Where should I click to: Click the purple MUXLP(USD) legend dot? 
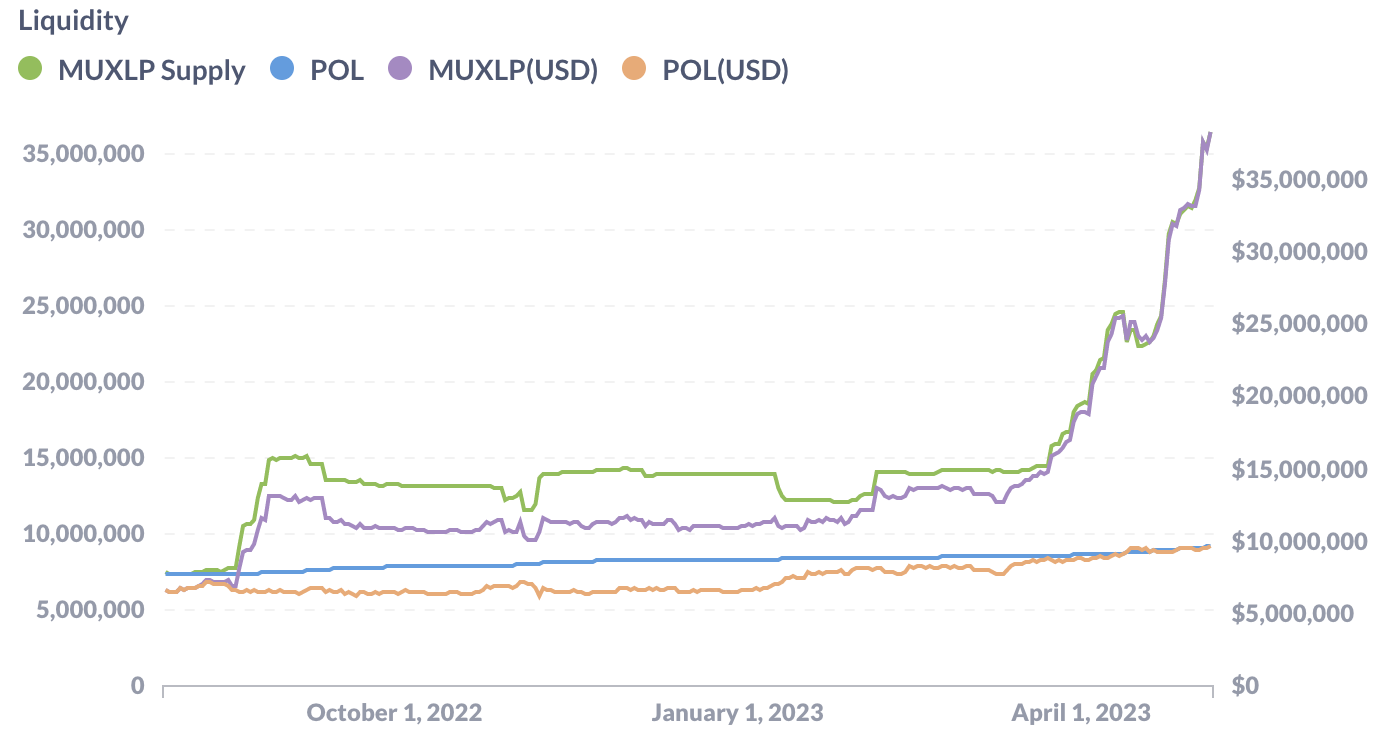tap(399, 70)
